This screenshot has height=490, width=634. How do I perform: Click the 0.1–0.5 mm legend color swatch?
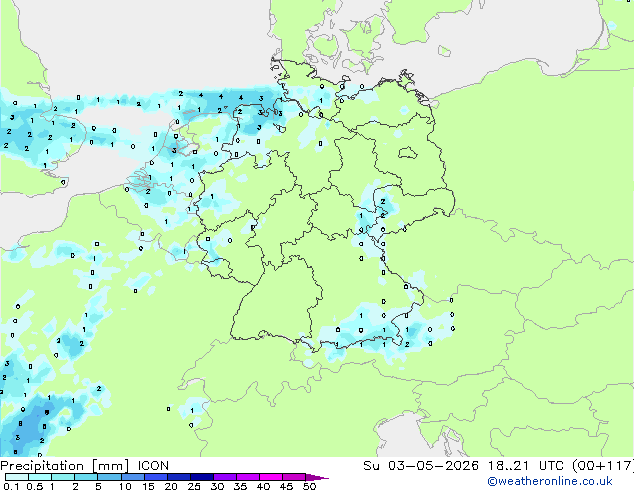coord(17,477)
